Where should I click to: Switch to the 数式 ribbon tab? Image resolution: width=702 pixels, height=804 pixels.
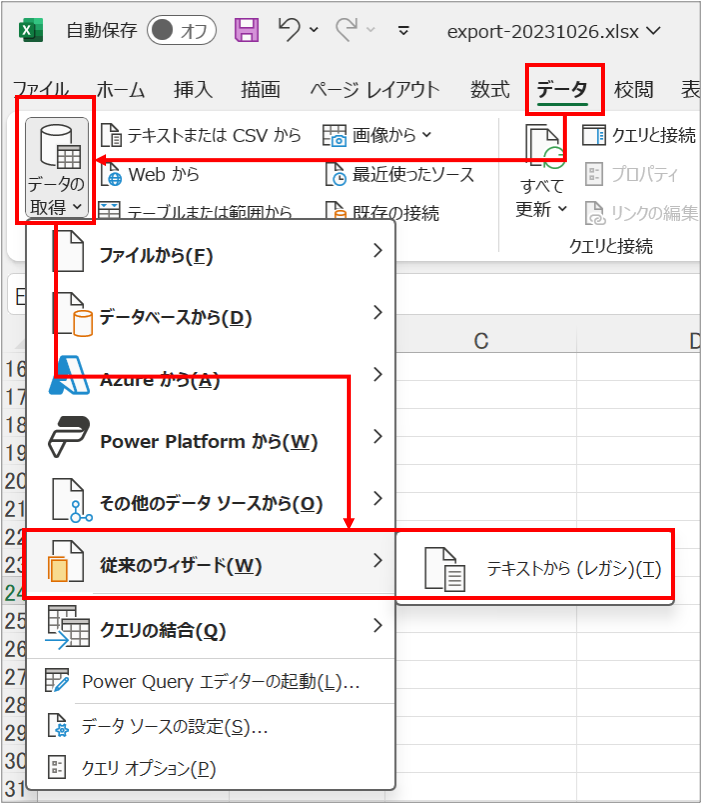[490, 90]
